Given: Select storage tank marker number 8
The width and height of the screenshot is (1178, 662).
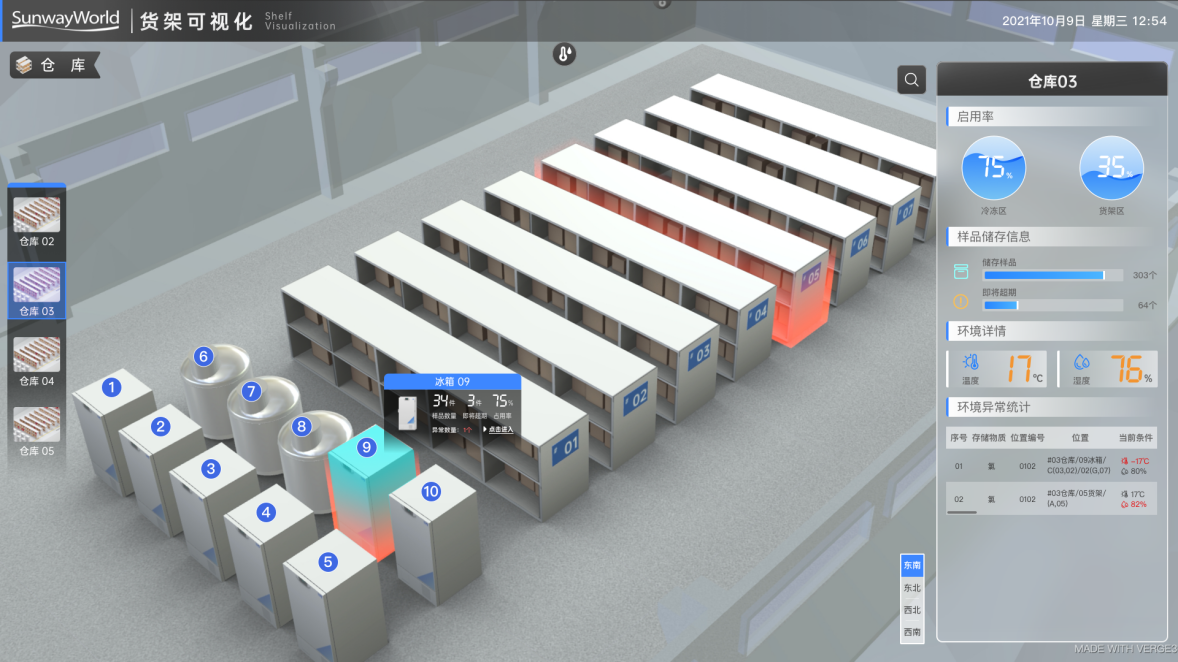Looking at the screenshot, I should [x=301, y=426].
